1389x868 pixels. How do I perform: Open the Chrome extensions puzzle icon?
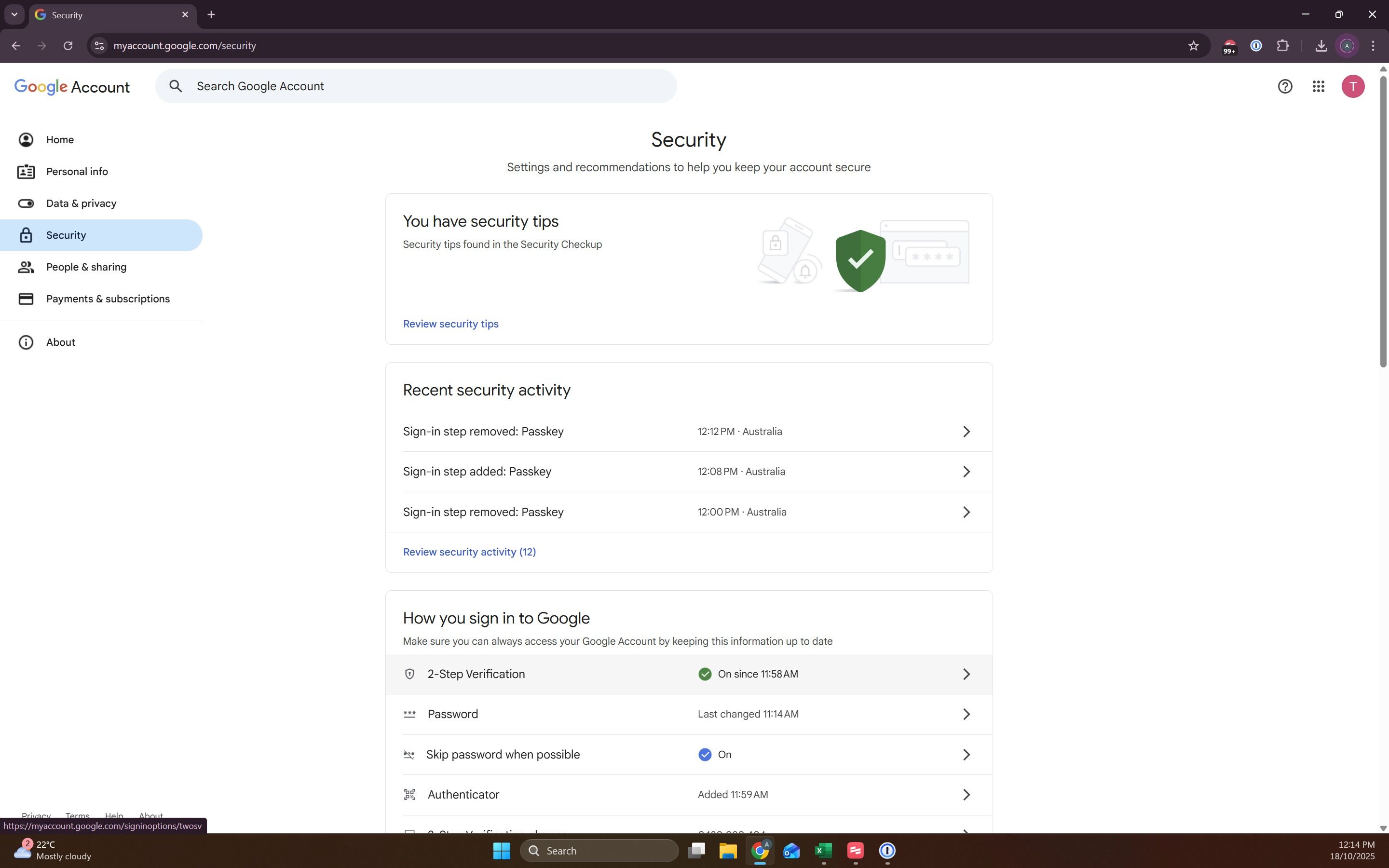(x=1282, y=46)
